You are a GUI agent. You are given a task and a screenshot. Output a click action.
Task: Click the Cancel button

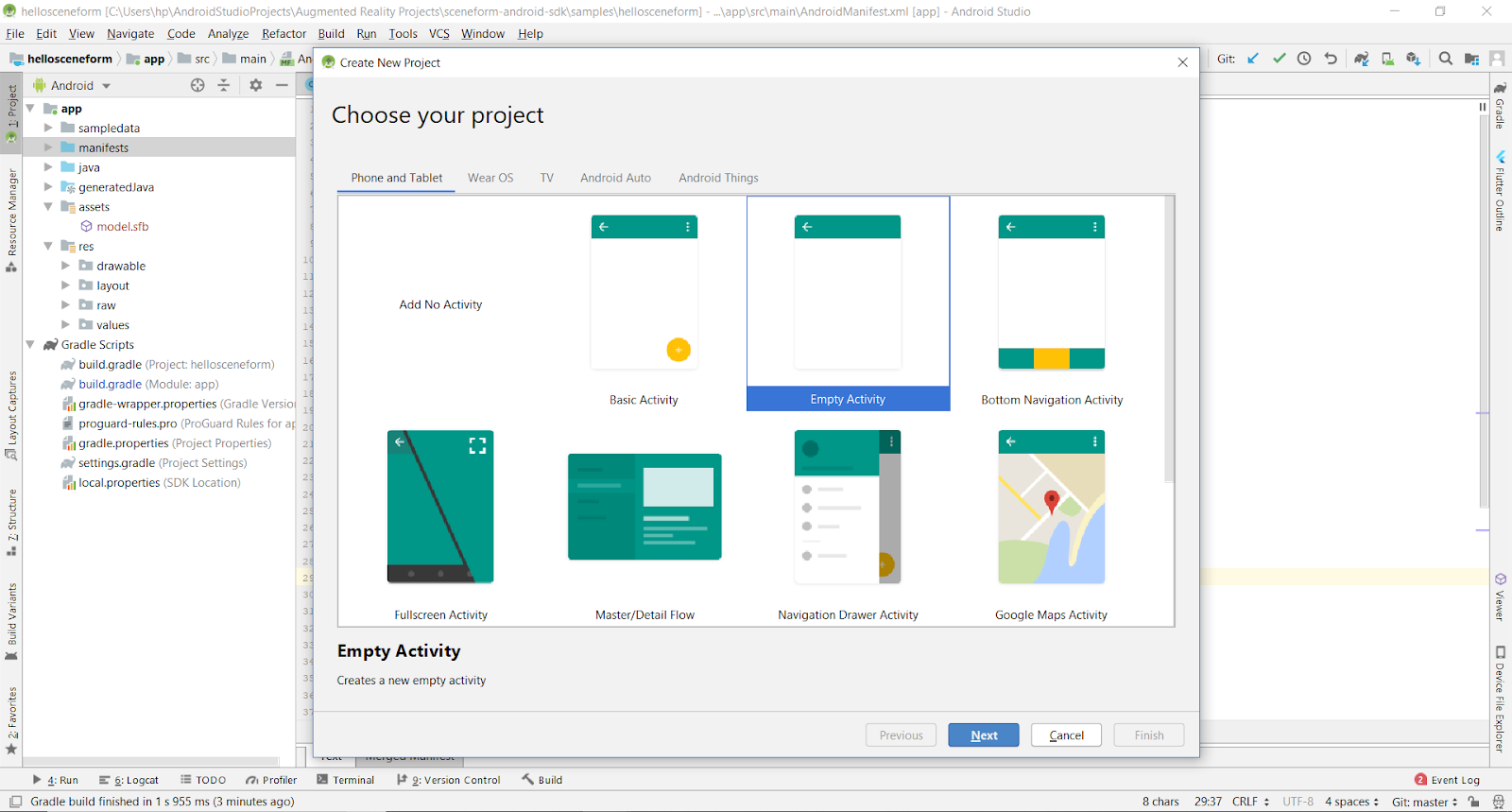(x=1067, y=735)
